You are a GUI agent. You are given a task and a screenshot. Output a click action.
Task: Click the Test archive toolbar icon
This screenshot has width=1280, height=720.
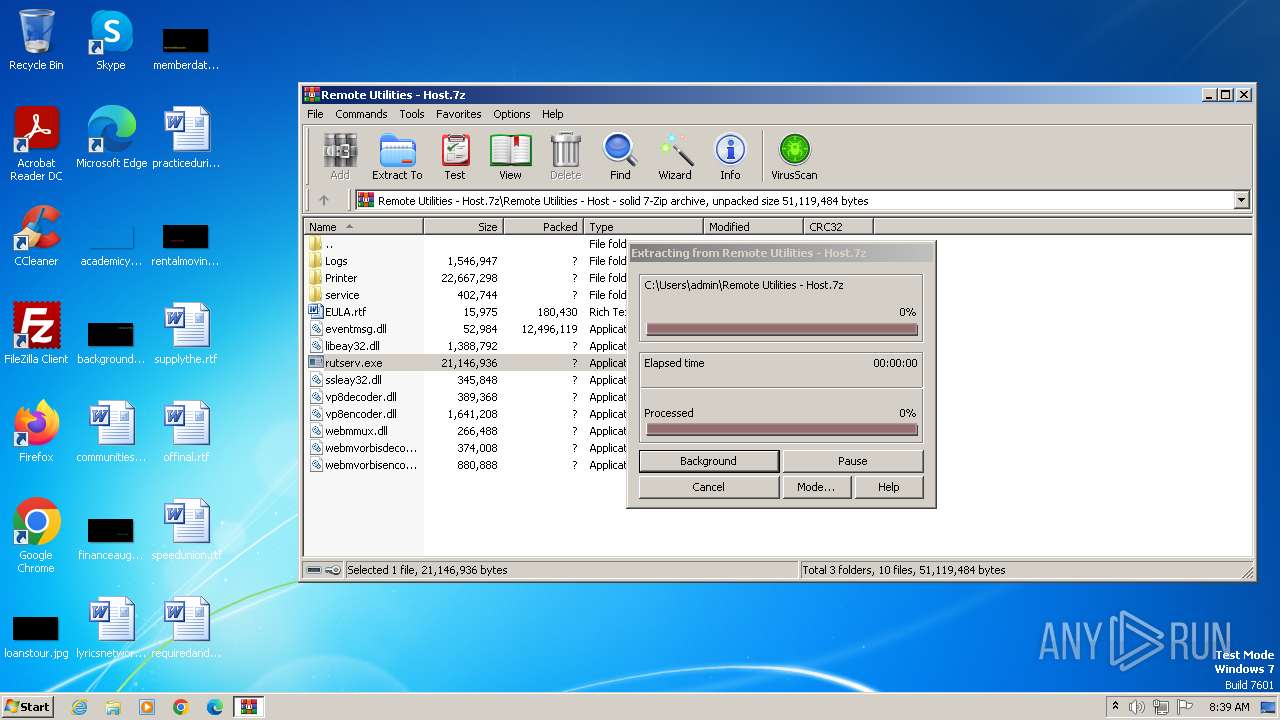pyautogui.click(x=455, y=157)
